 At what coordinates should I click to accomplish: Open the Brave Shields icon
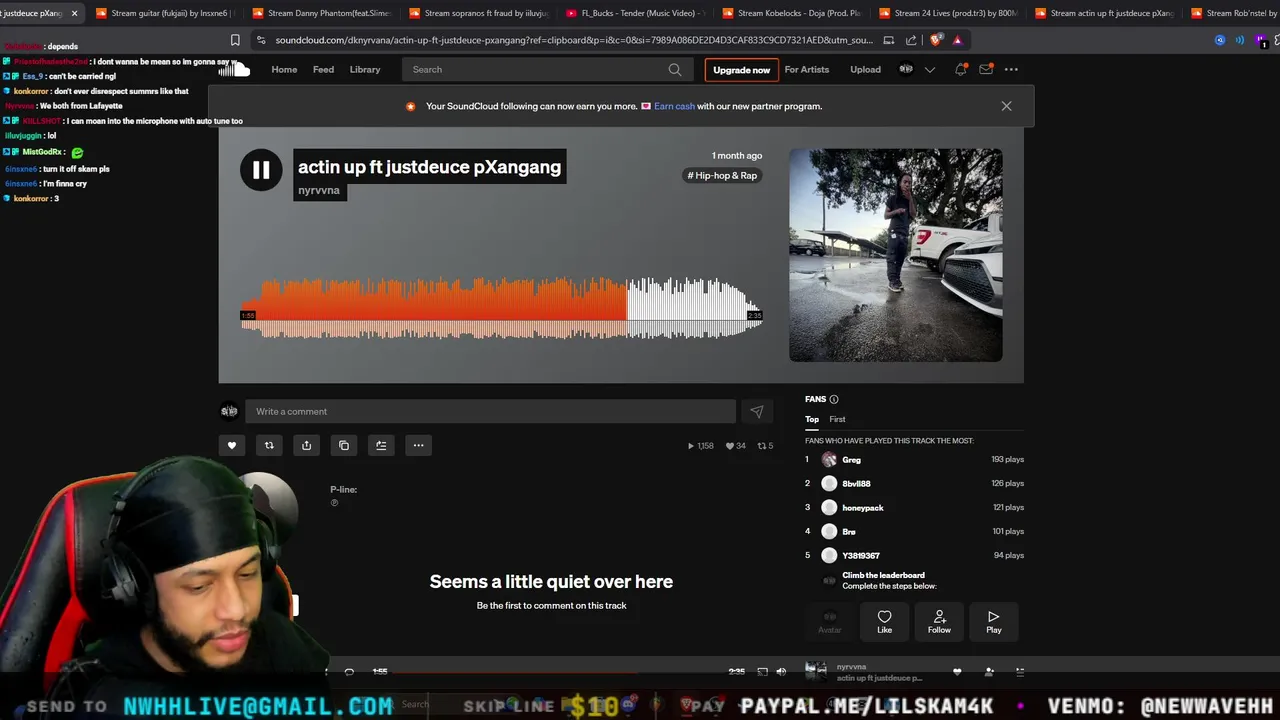pos(935,40)
